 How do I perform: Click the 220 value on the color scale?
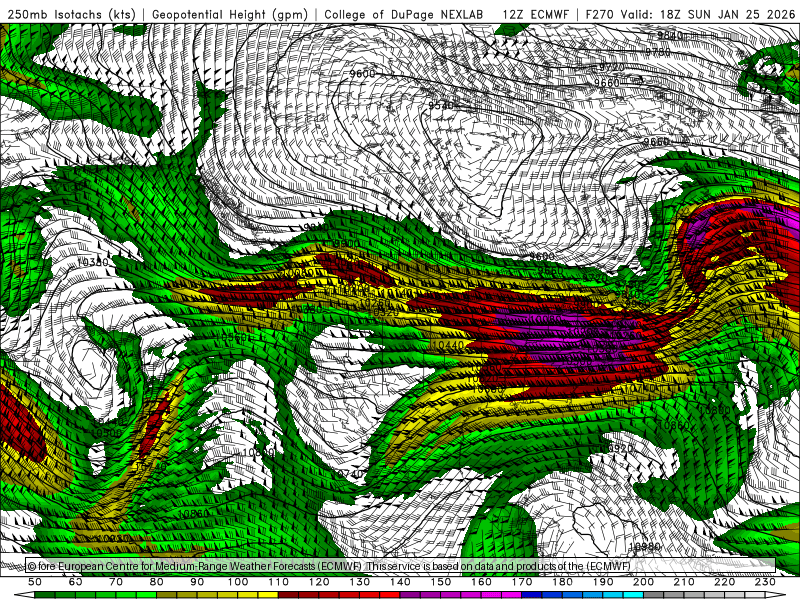click(x=725, y=582)
